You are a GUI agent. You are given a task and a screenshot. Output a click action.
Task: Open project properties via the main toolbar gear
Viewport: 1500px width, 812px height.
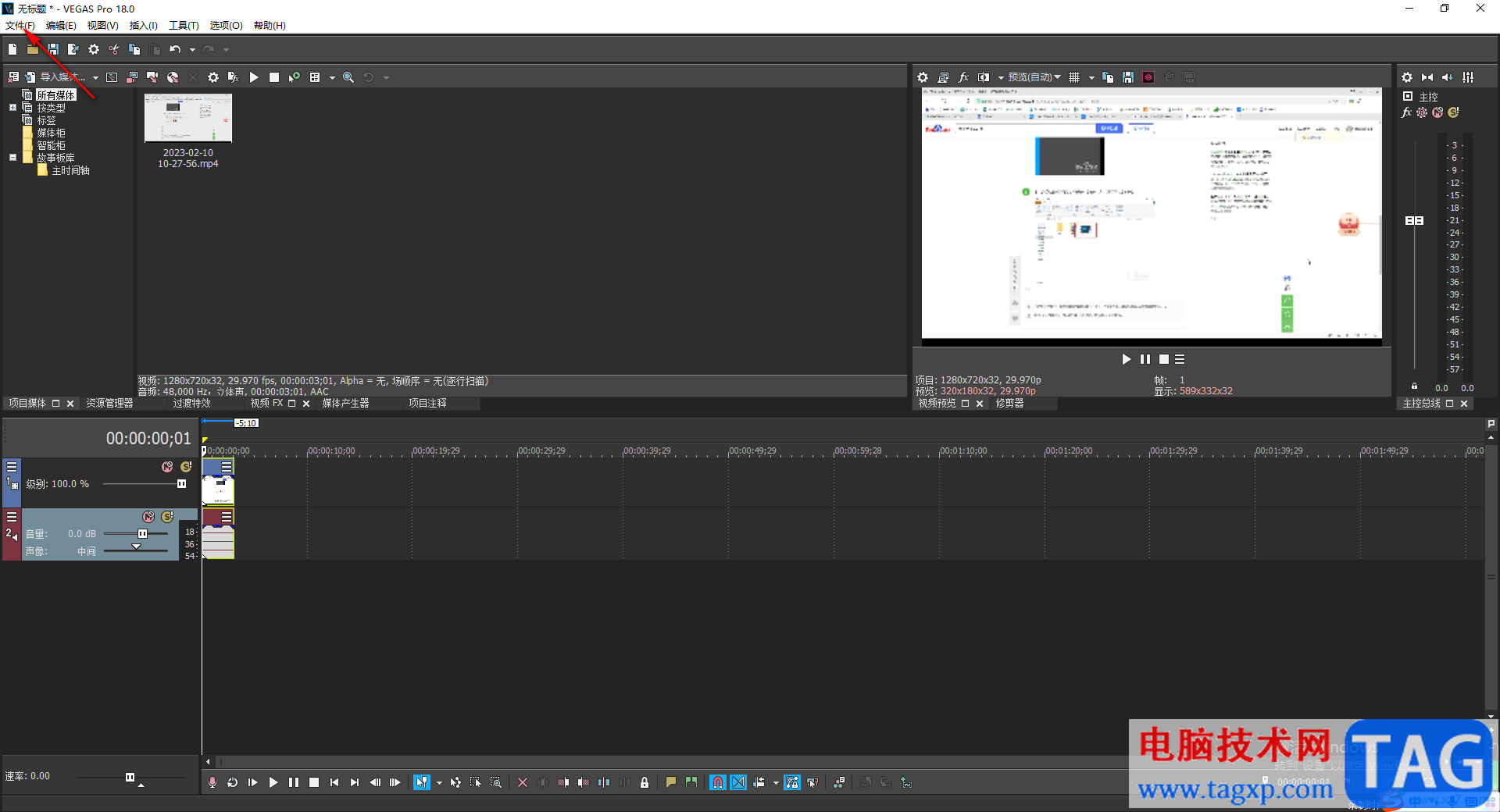click(94, 49)
